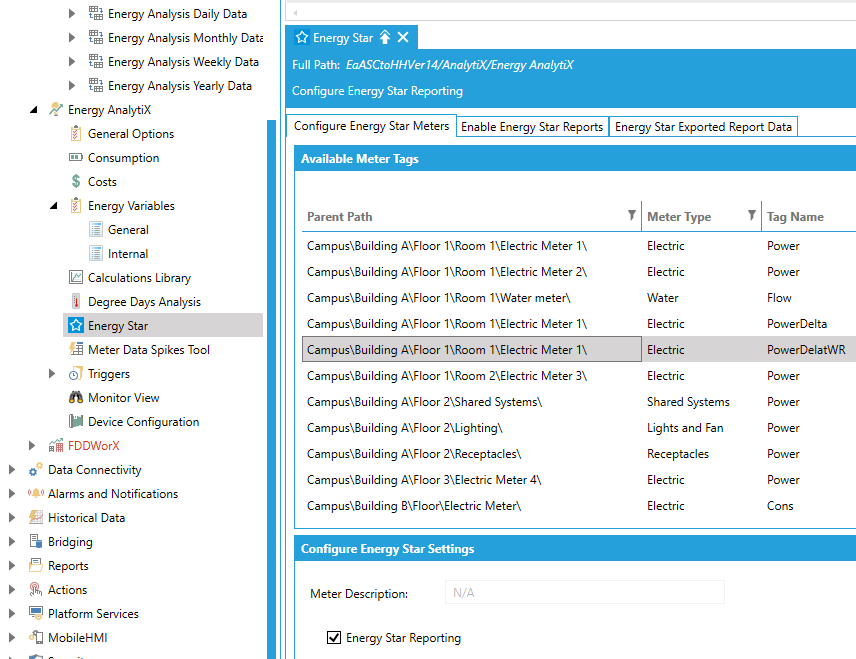The height and width of the screenshot is (659, 856).
Task: Click the Meter Description input field
Action: tap(584, 593)
